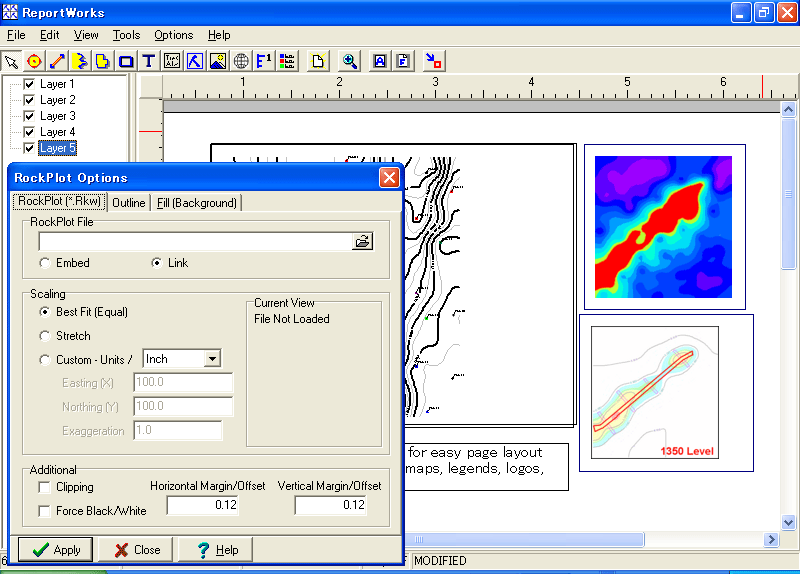Select the circle symbol tool

pos(34,62)
